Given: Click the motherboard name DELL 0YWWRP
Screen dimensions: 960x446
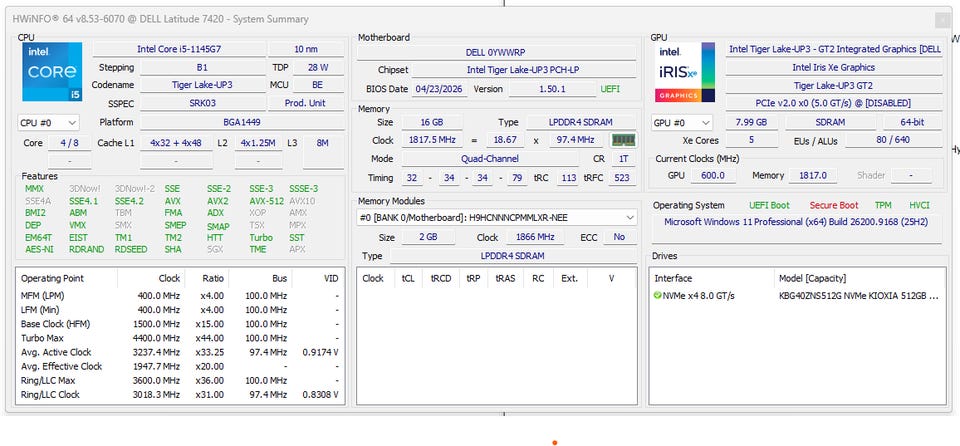Looking at the screenshot, I should 495,53.
